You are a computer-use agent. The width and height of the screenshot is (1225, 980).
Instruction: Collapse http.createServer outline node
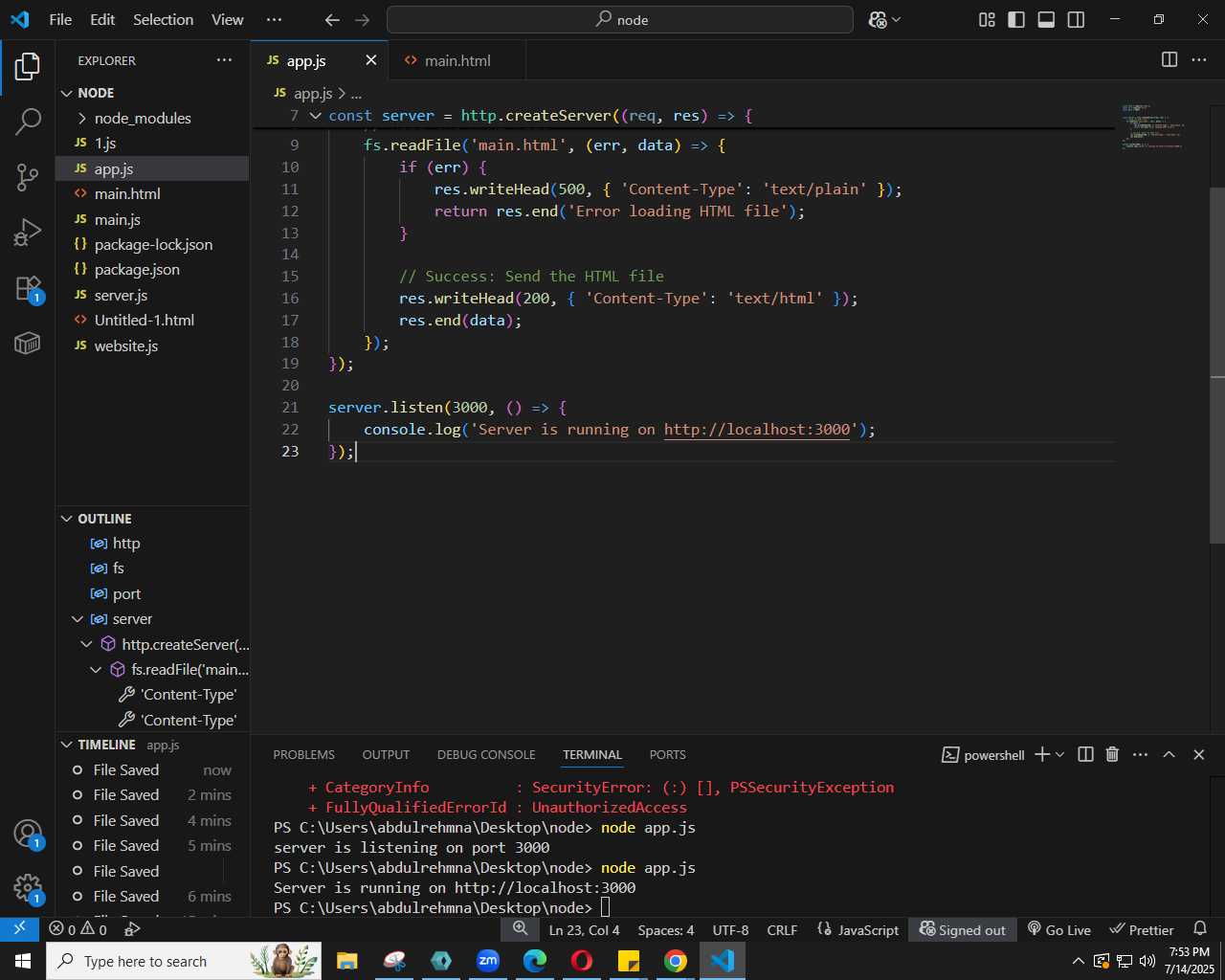(x=87, y=644)
